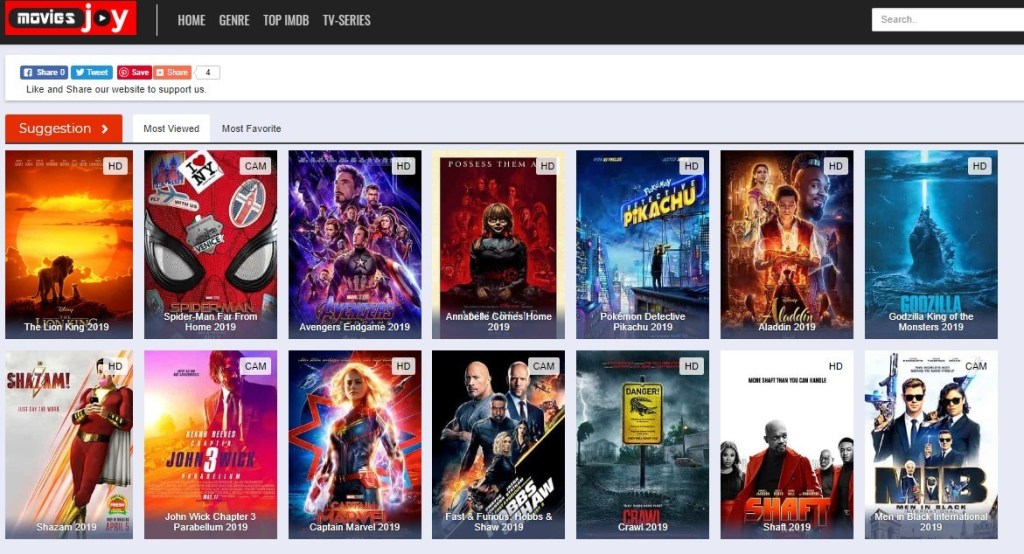Click the orange Share button
The width and height of the screenshot is (1024, 554).
coord(172,72)
